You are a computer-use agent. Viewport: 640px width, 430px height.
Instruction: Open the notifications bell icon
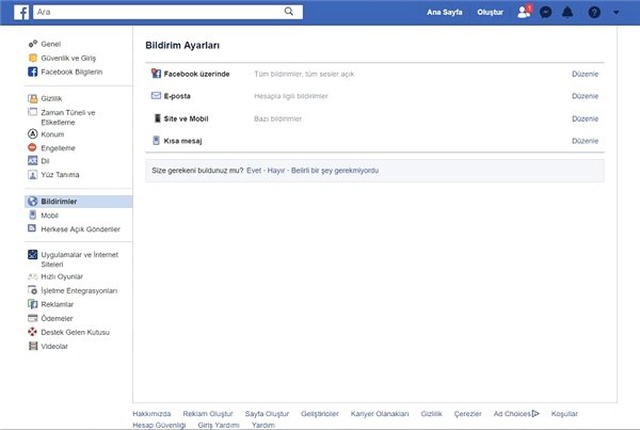point(567,12)
